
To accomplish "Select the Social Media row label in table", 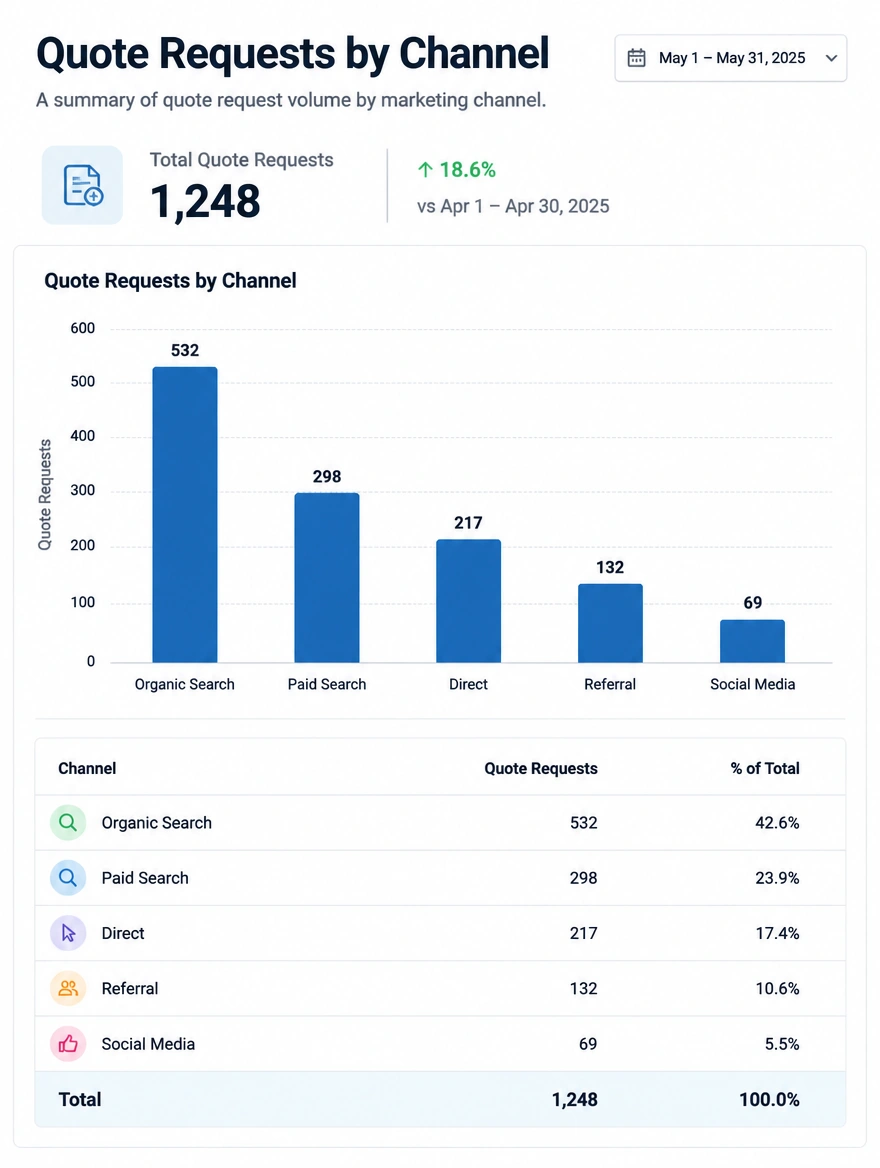I will point(148,1044).
